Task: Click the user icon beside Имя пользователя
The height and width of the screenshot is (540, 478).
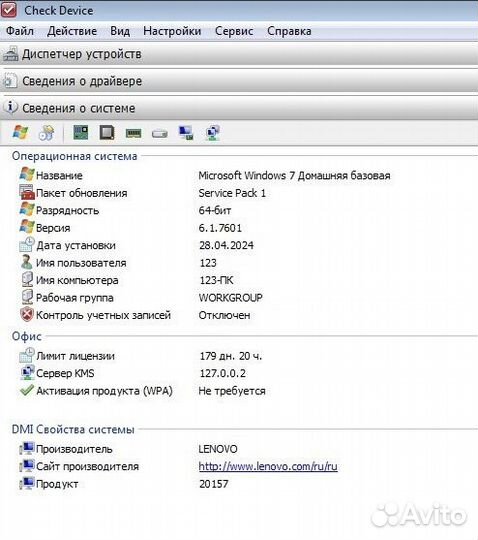Action: 27,262
